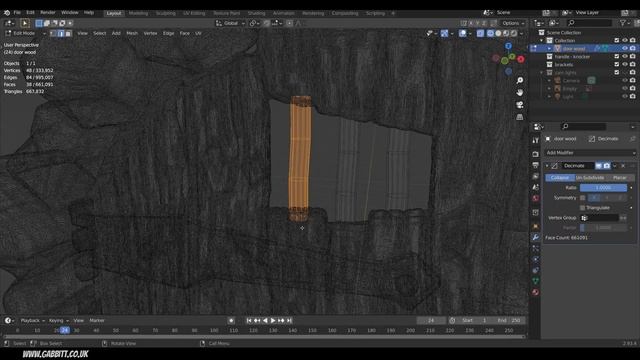Screen dimensions: 640x360
Task: Open the Object Data mesh properties tab
Action: click(x=536, y=281)
